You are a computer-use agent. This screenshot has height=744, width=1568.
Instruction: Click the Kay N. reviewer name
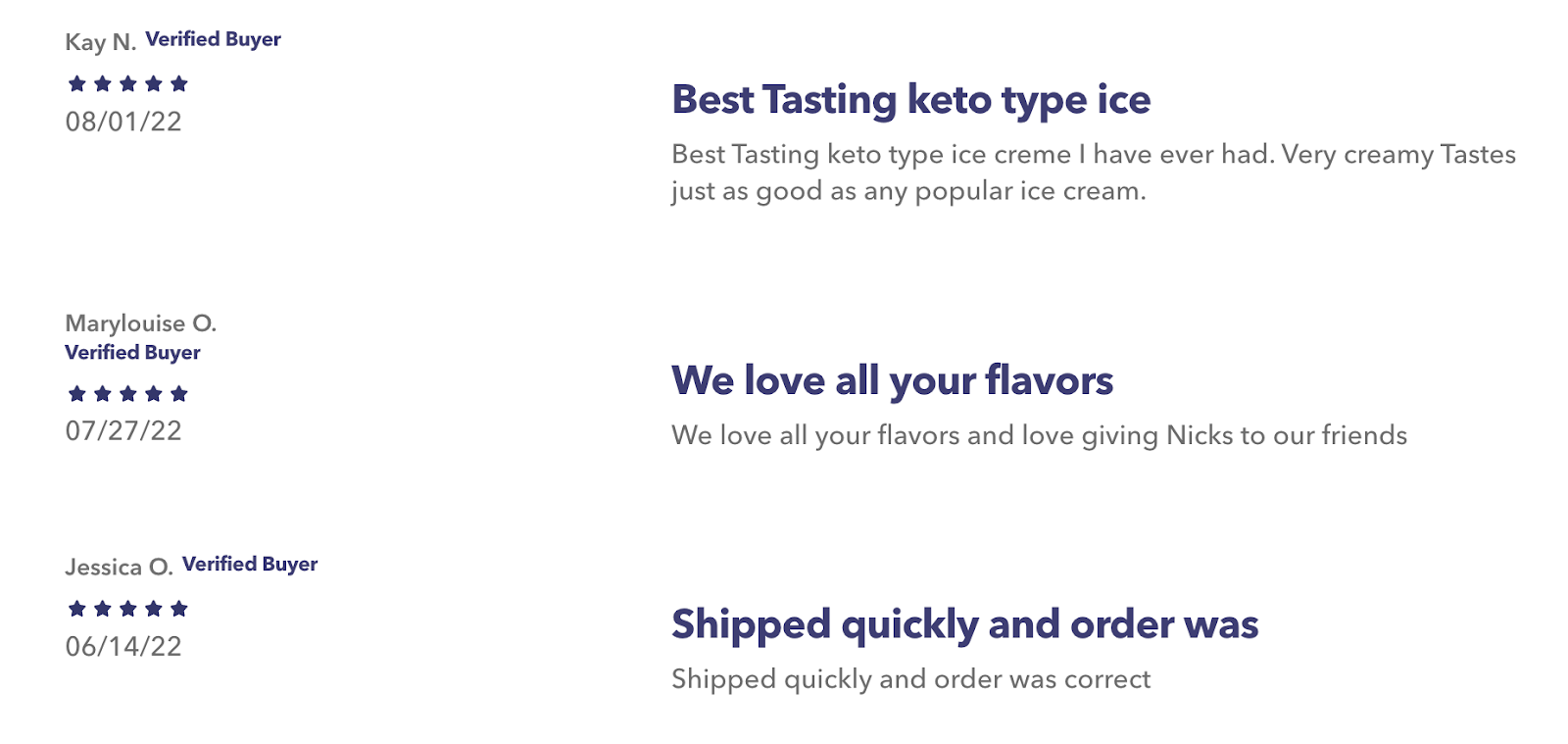(x=100, y=42)
